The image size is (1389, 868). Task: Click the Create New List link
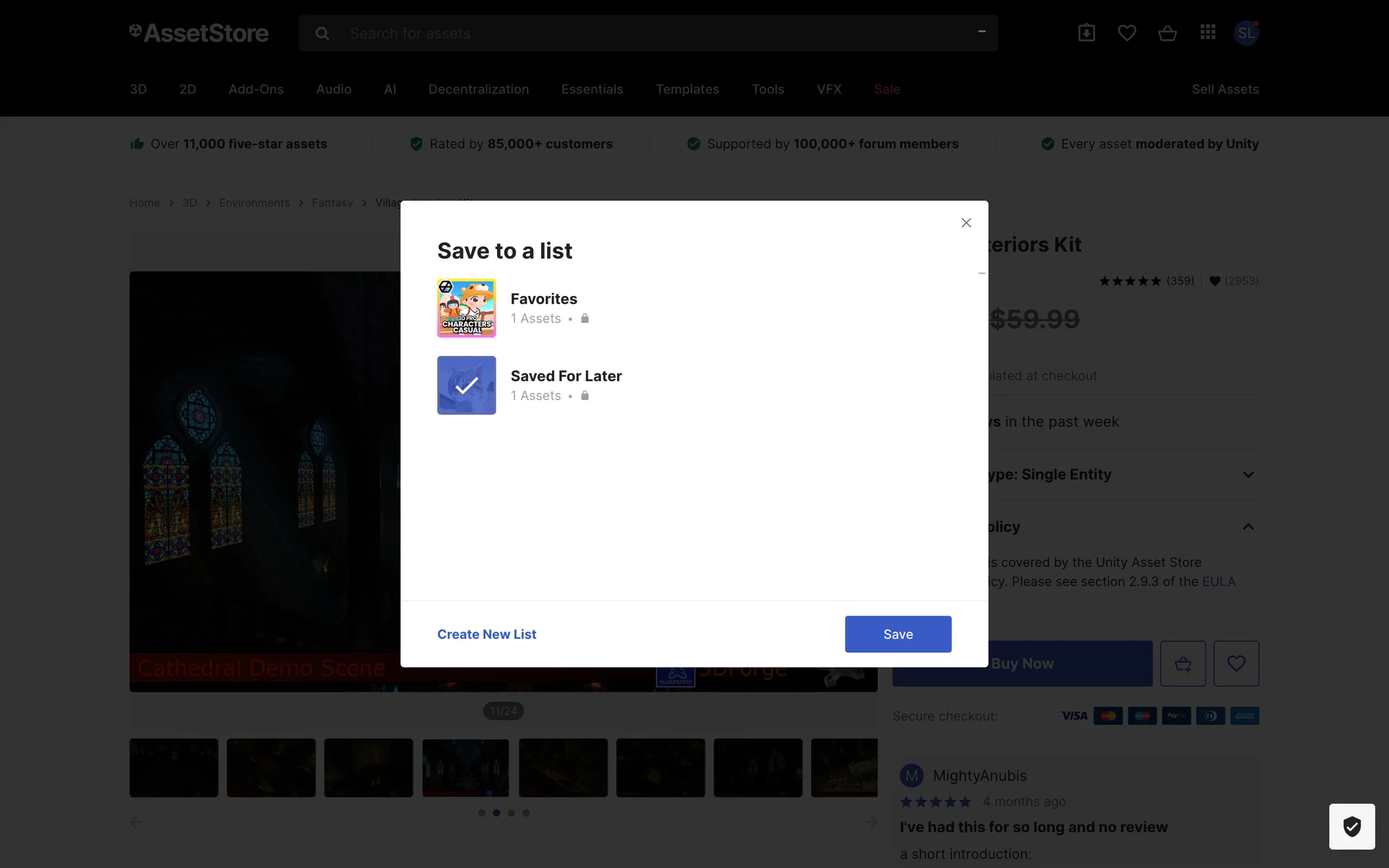[487, 634]
